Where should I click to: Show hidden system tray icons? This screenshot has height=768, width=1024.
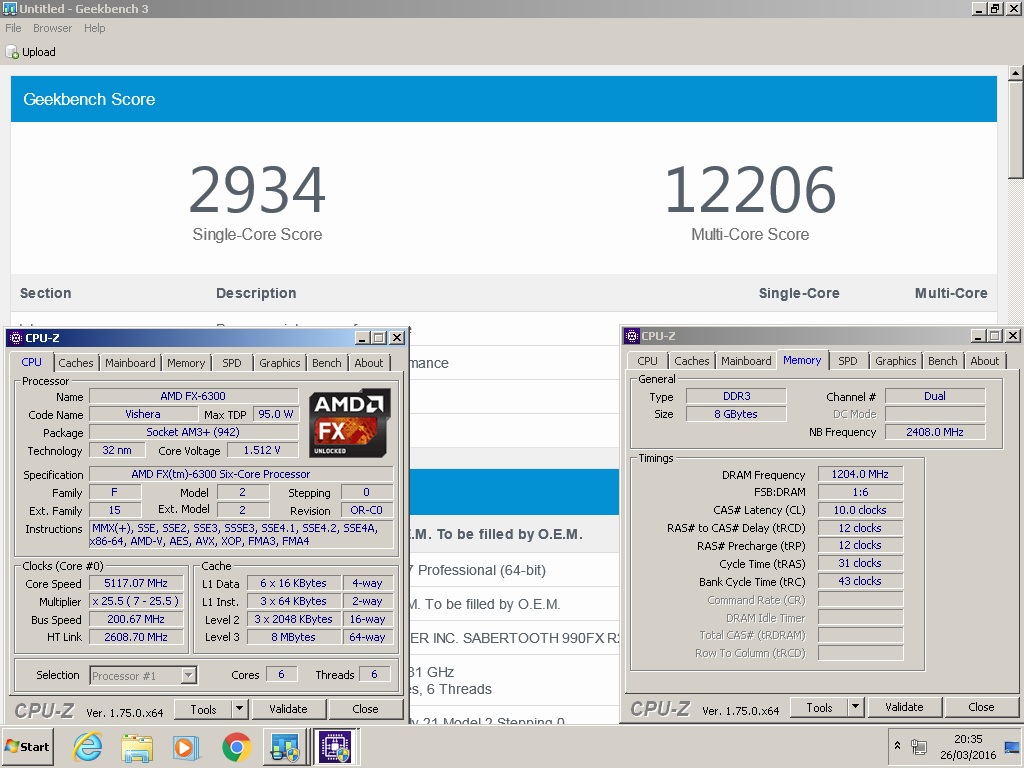tap(897, 745)
